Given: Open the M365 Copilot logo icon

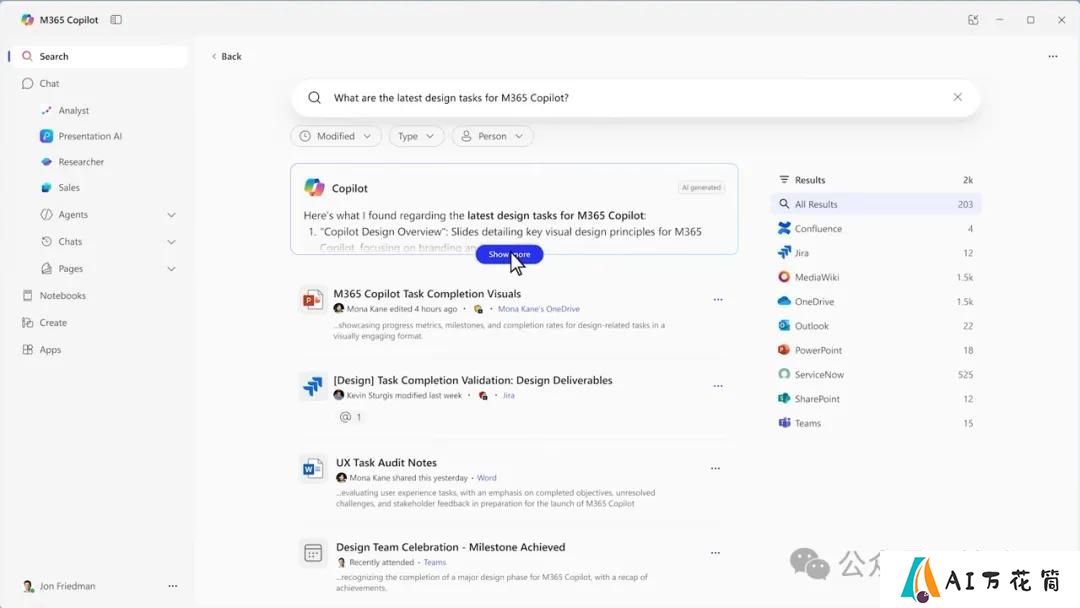Looking at the screenshot, I should 27,20.
